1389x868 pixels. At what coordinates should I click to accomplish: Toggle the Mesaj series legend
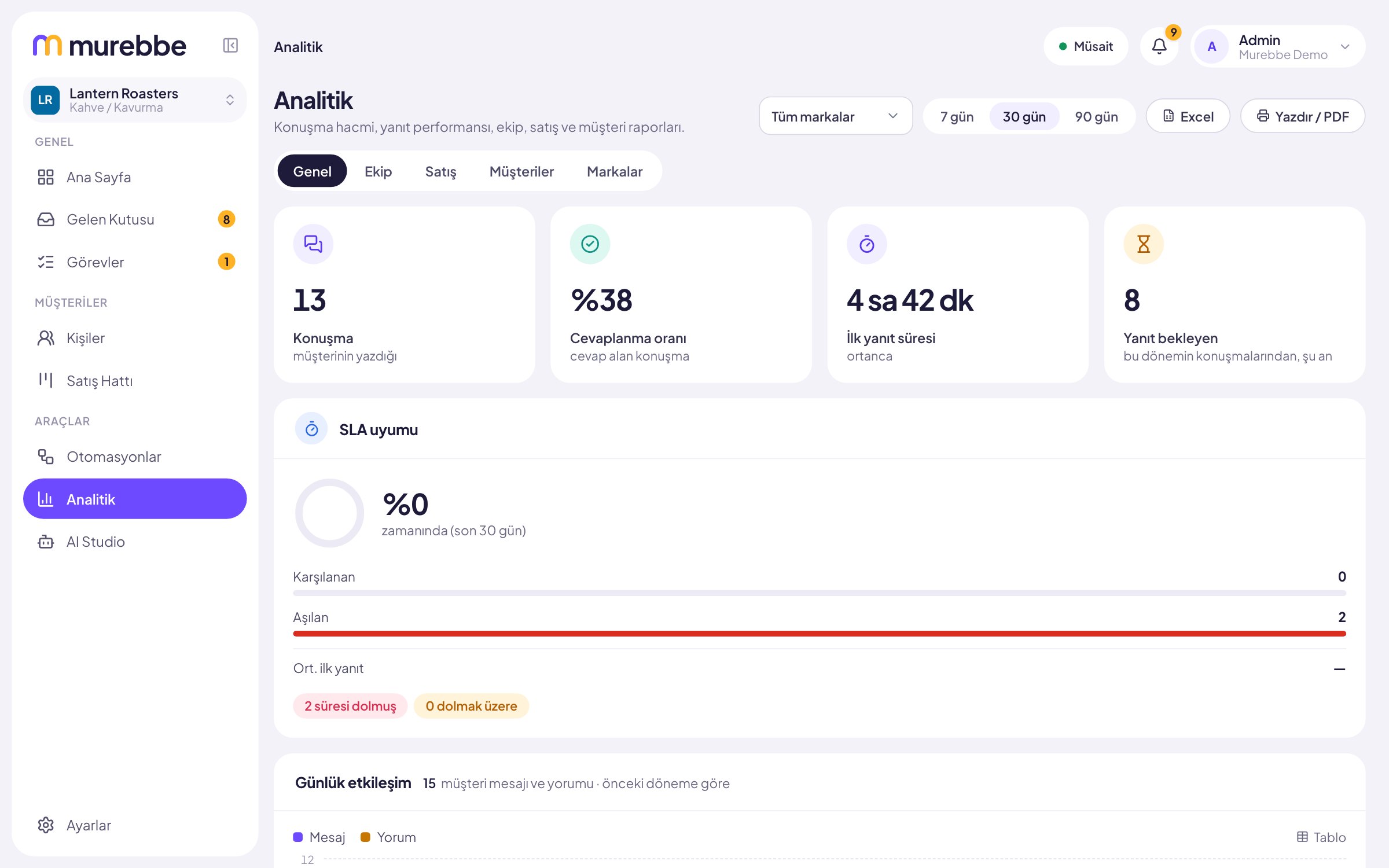coord(319,837)
